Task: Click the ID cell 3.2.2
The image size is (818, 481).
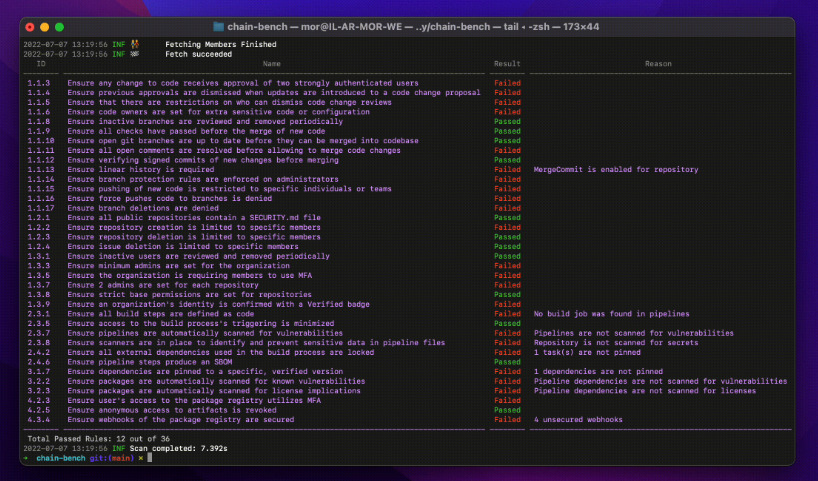Action: coord(39,381)
